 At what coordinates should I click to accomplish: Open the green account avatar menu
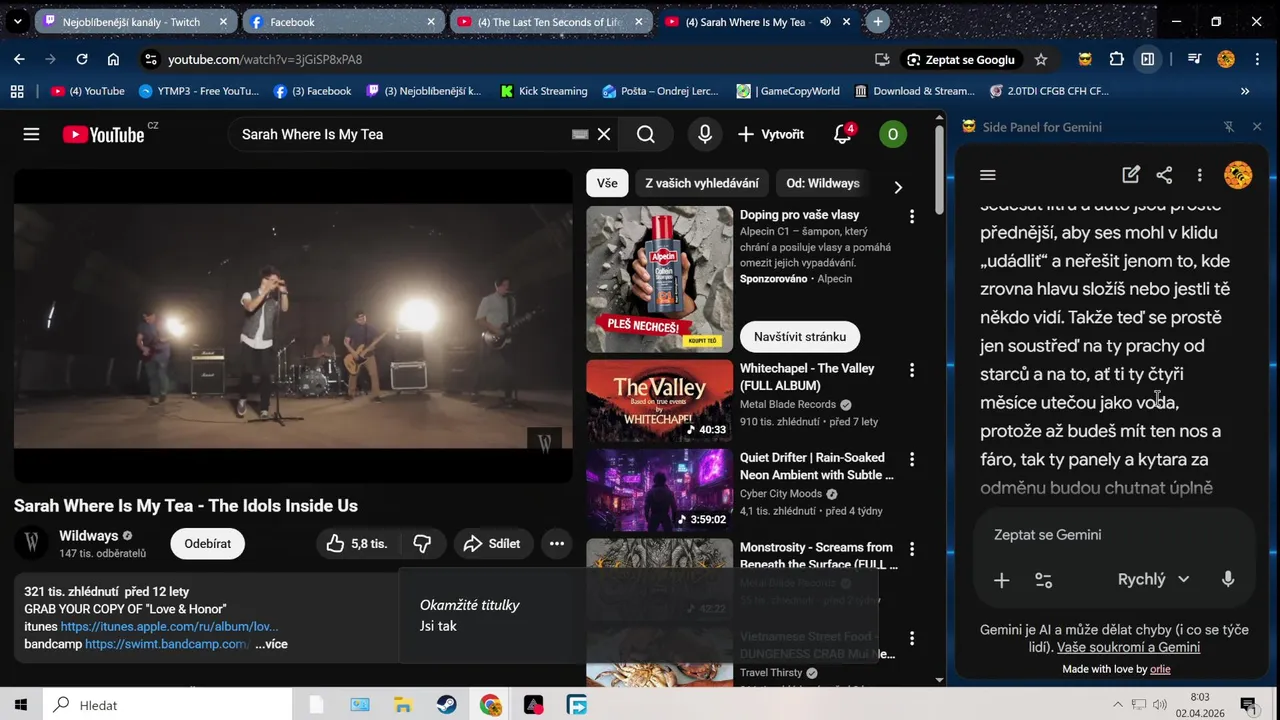tap(892, 134)
